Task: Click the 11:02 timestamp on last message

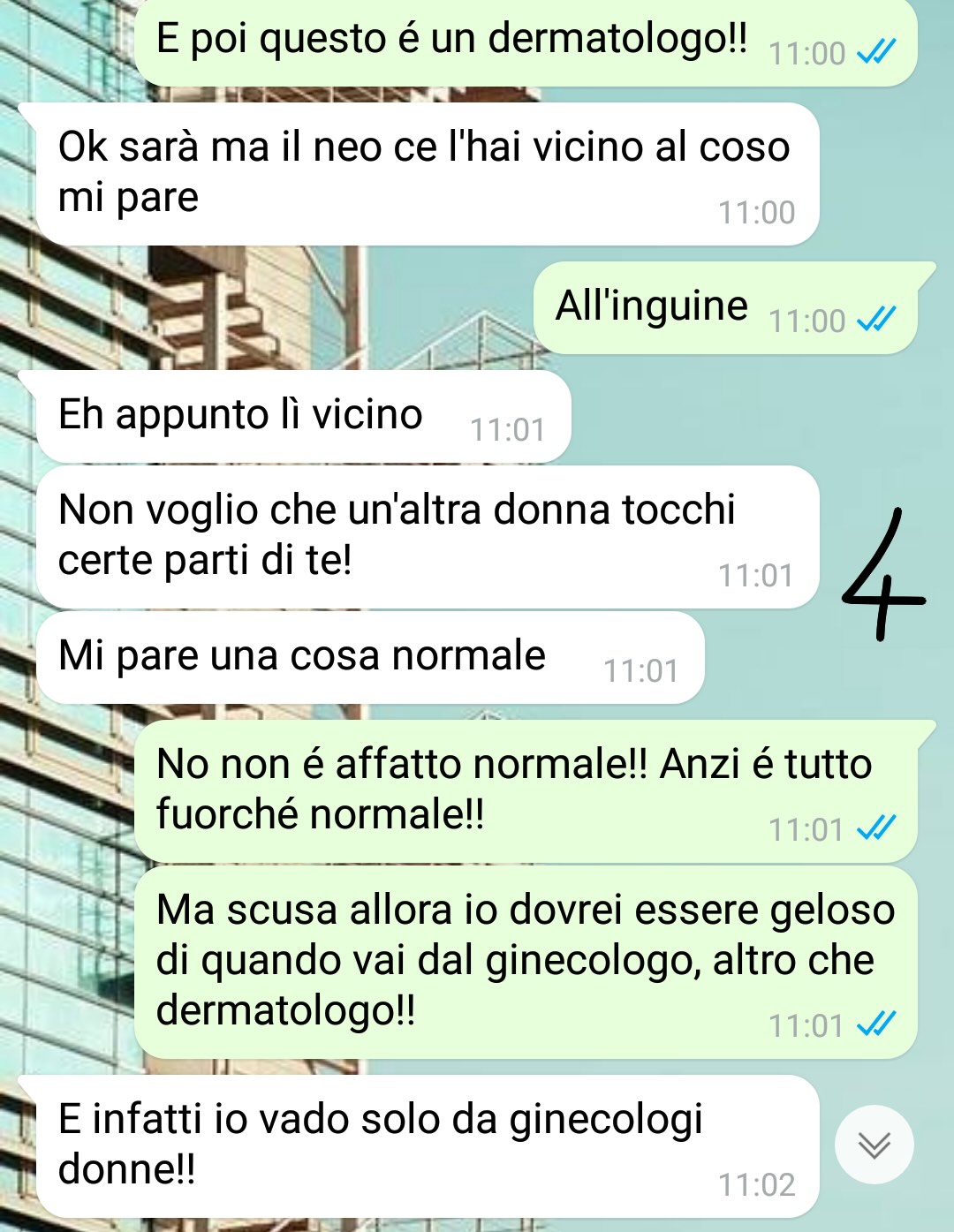Action: [756, 1184]
